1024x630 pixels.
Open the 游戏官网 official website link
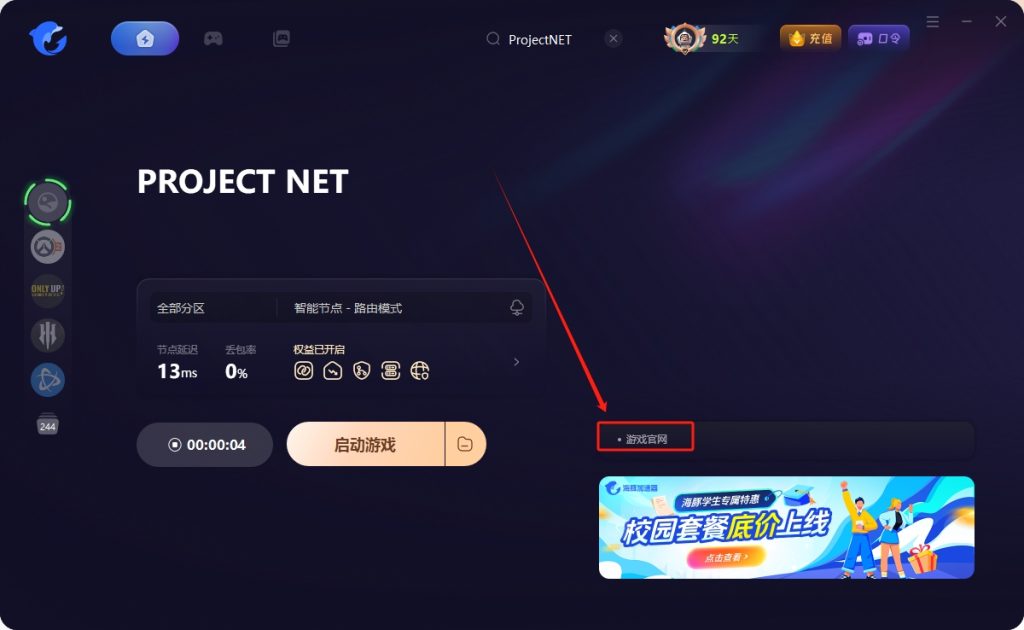(x=646, y=439)
